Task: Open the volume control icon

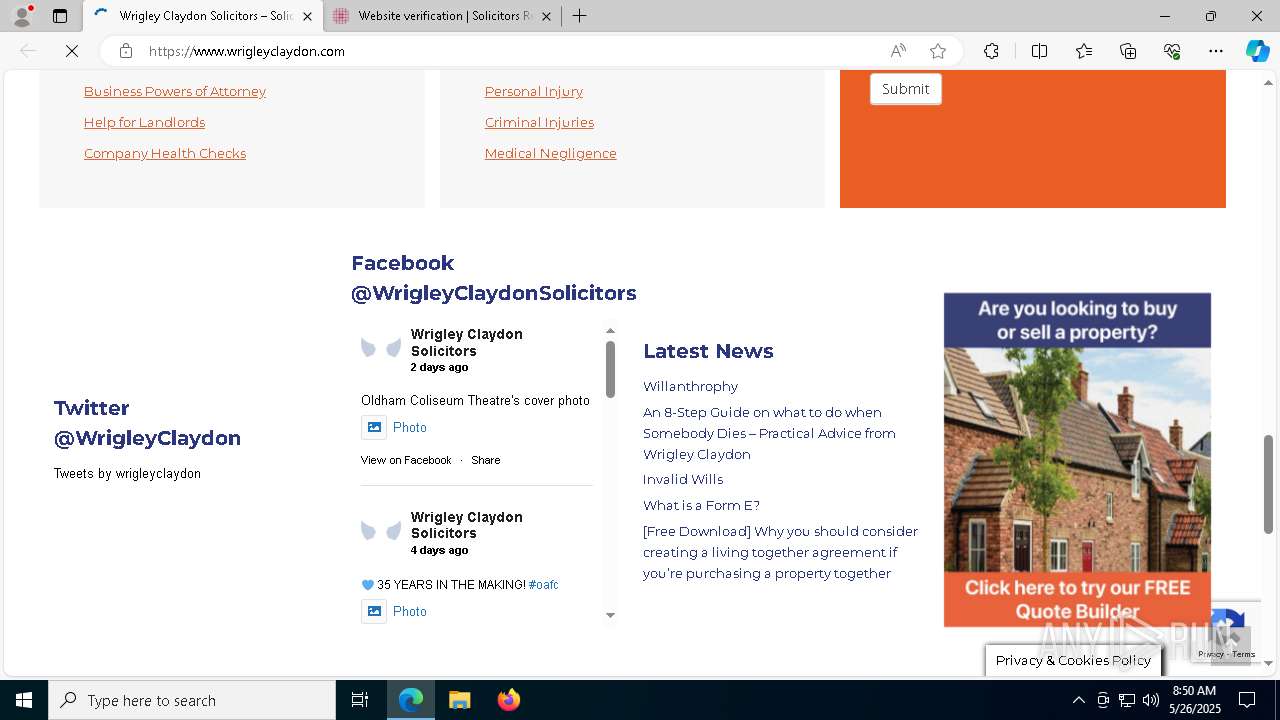Action: (1151, 700)
